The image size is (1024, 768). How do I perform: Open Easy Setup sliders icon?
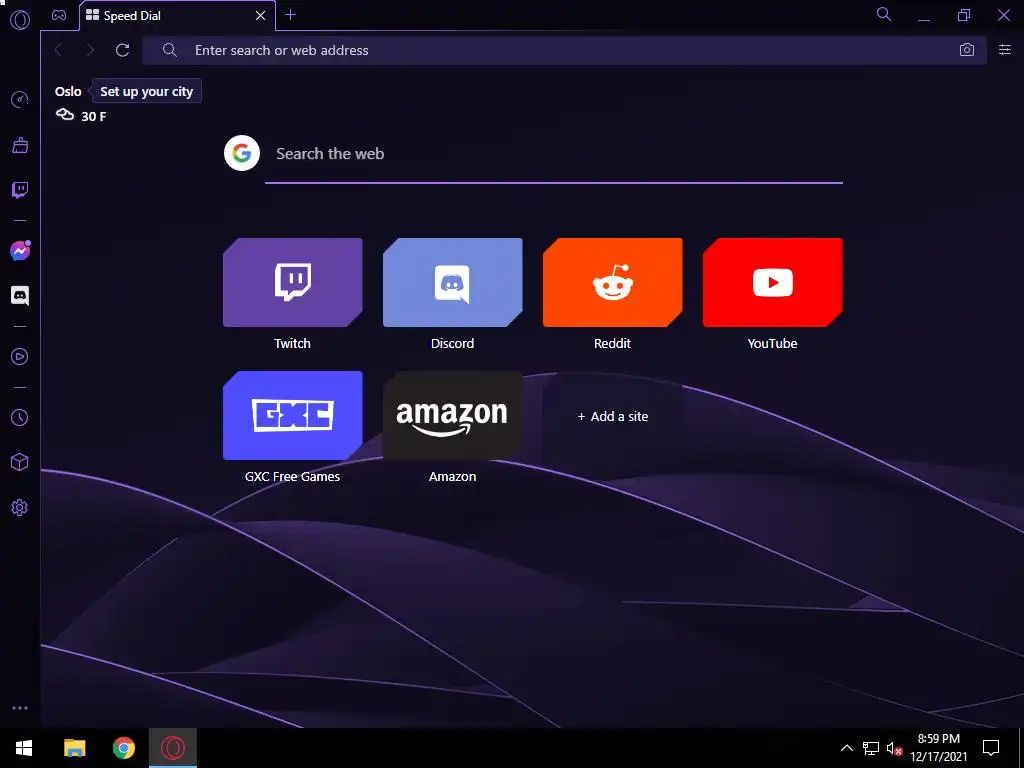[1004, 50]
